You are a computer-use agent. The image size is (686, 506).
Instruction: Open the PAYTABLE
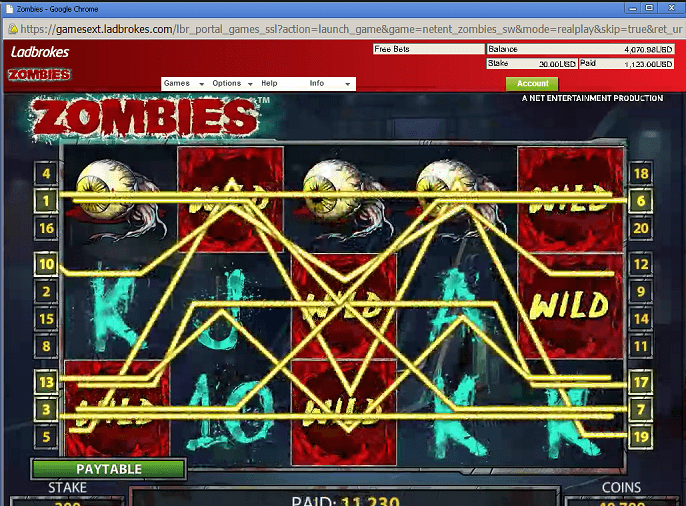point(109,469)
